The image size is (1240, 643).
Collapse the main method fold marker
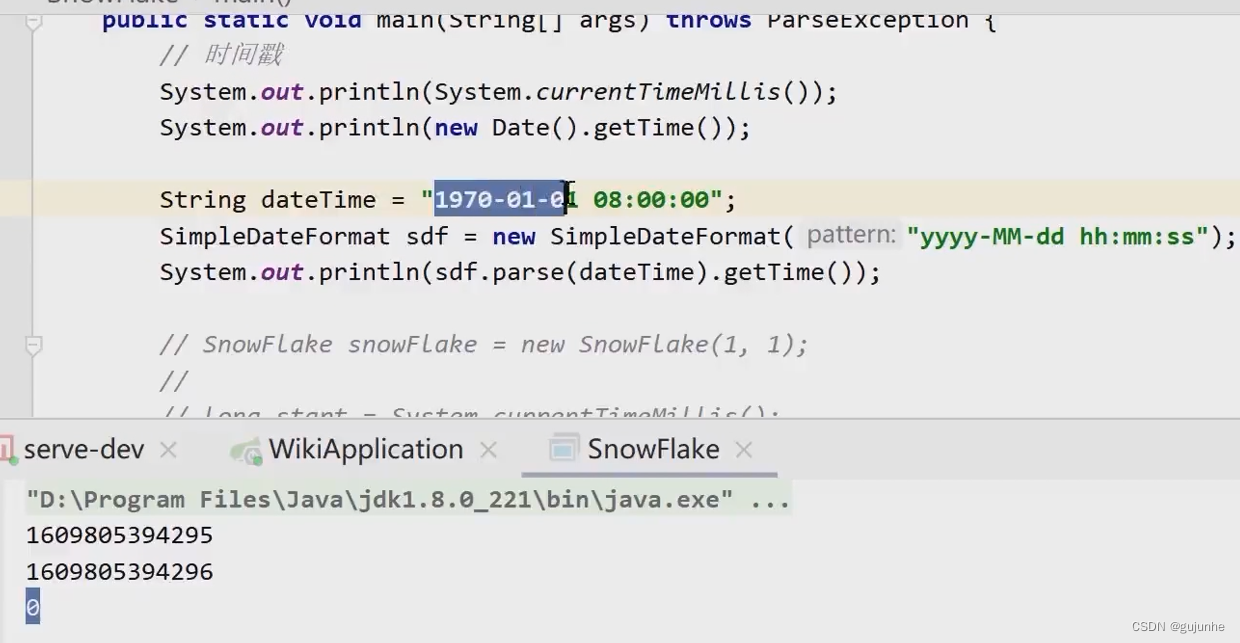[x=33, y=22]
